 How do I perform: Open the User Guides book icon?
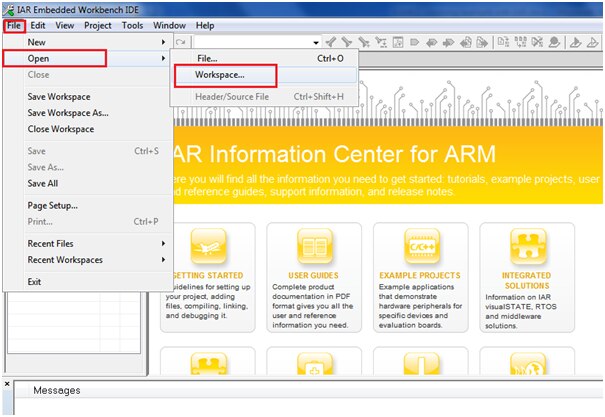click(314, 246)
